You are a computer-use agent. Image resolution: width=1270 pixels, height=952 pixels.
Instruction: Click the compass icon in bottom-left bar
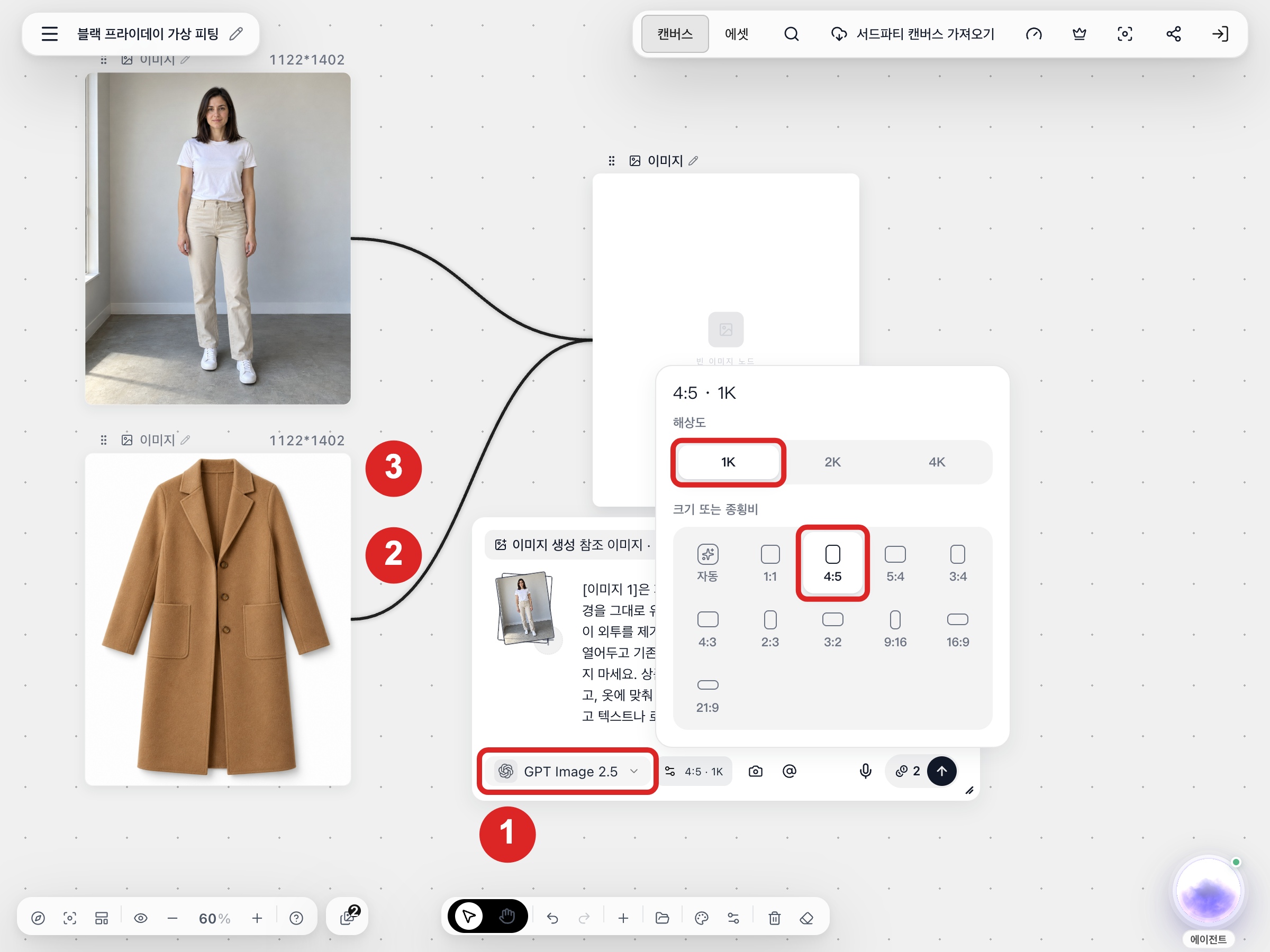[x=38, y=918]
